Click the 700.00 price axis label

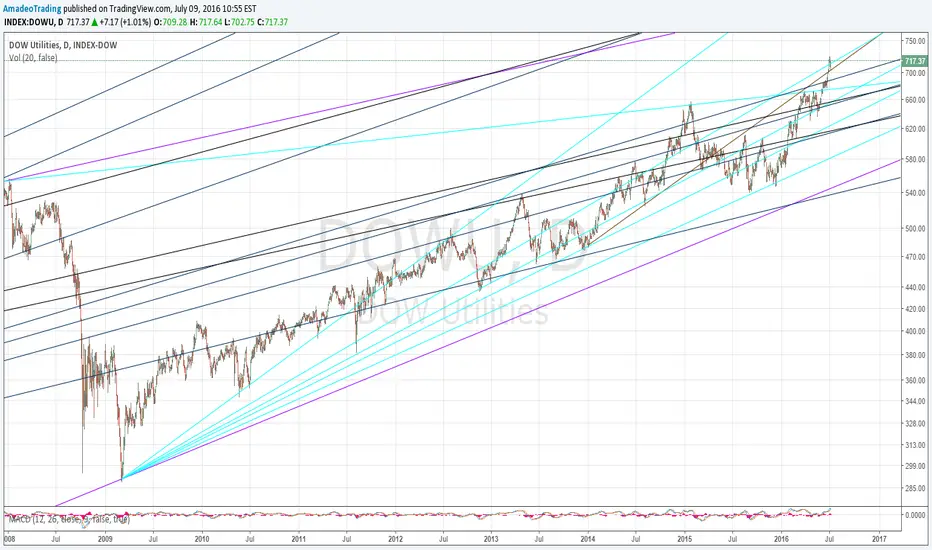click(x=915, y=73)
